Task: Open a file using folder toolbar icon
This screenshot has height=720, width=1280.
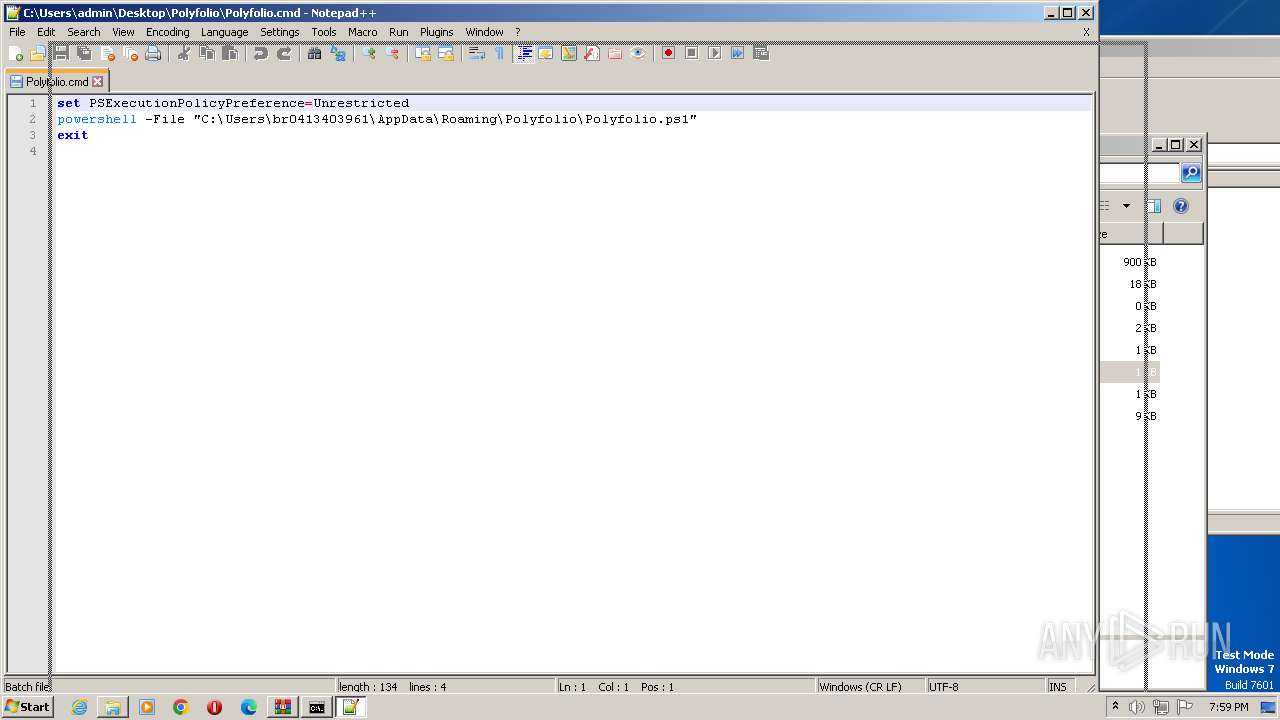Action: pyautogui.click(x=38, y=53)
